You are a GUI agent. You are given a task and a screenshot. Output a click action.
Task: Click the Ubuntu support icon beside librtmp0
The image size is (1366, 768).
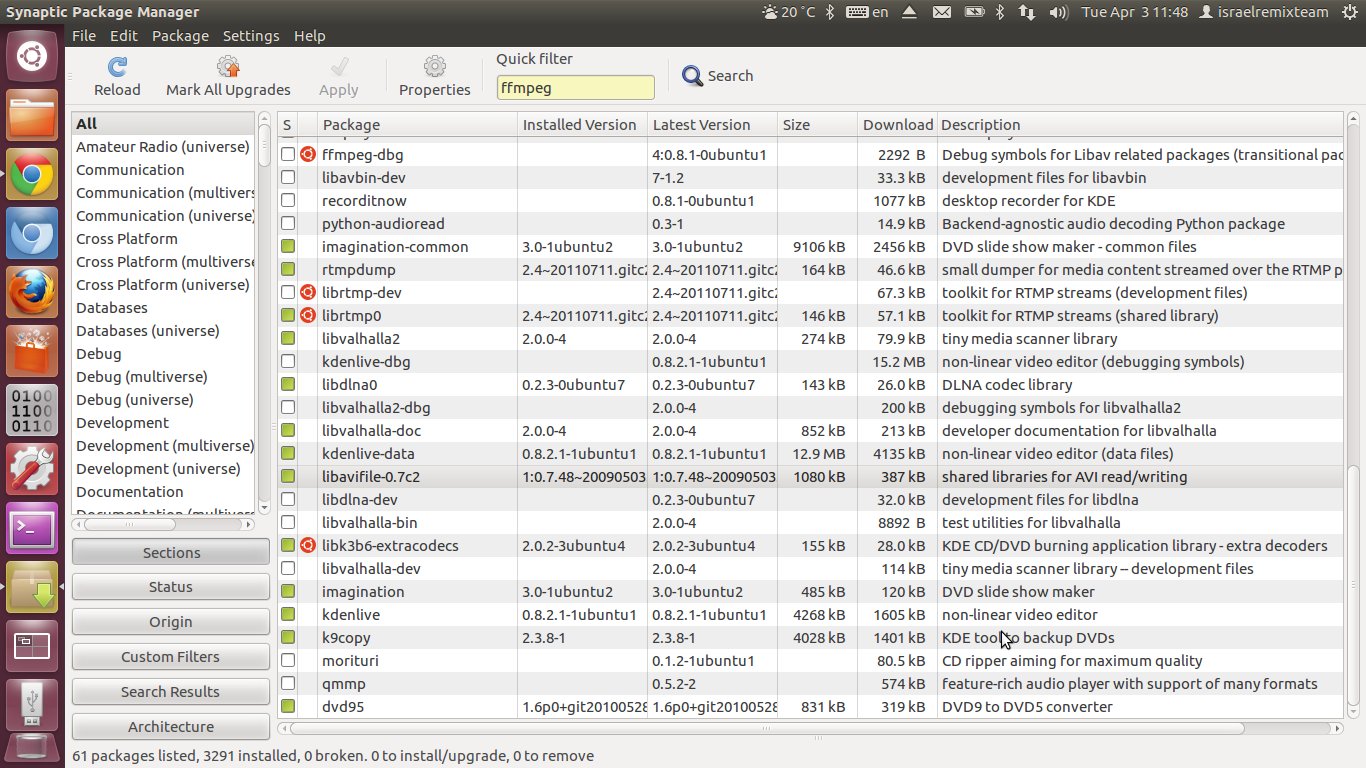(x=308, y=315)
